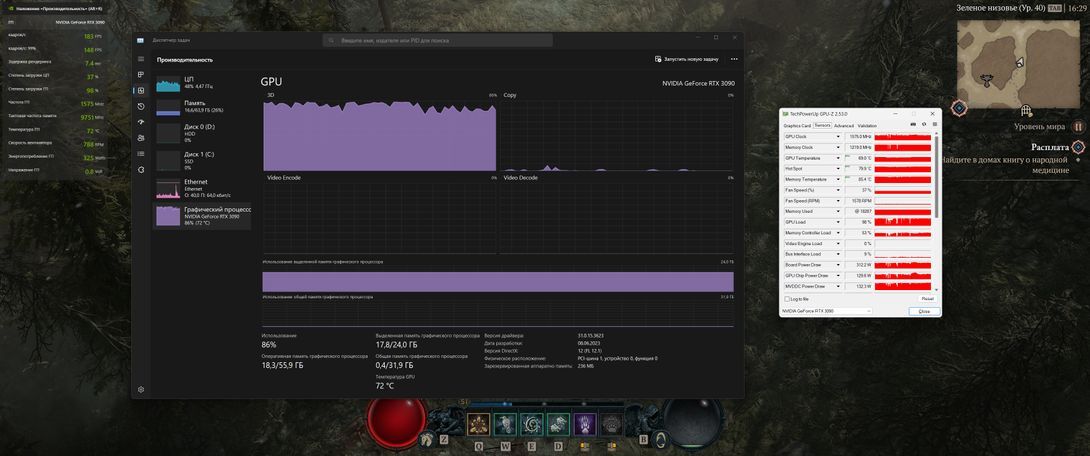Open GPU-Z hamburger menu icon

click(933, 125)
